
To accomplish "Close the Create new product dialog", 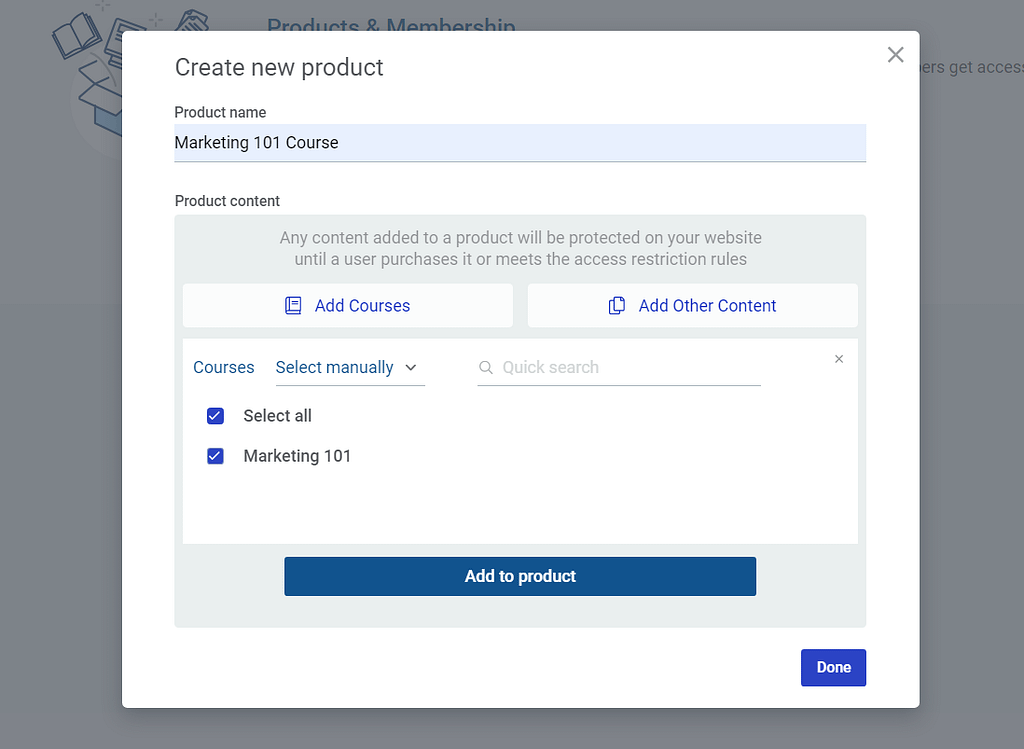I will [895, 55].
